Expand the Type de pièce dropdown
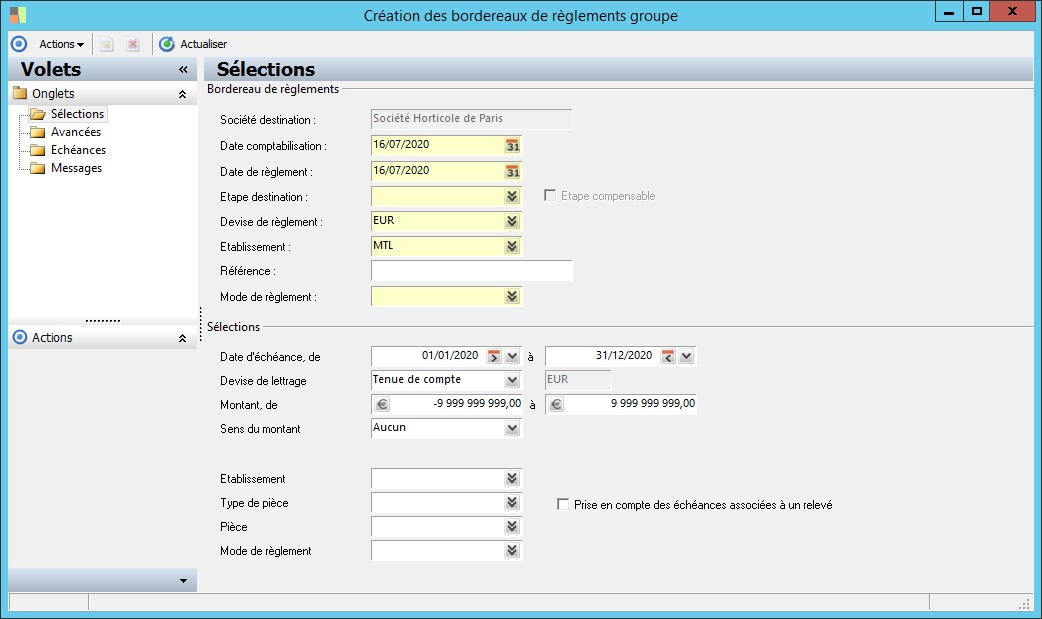The image size is (1042, 619). click(x=512, y=502)
